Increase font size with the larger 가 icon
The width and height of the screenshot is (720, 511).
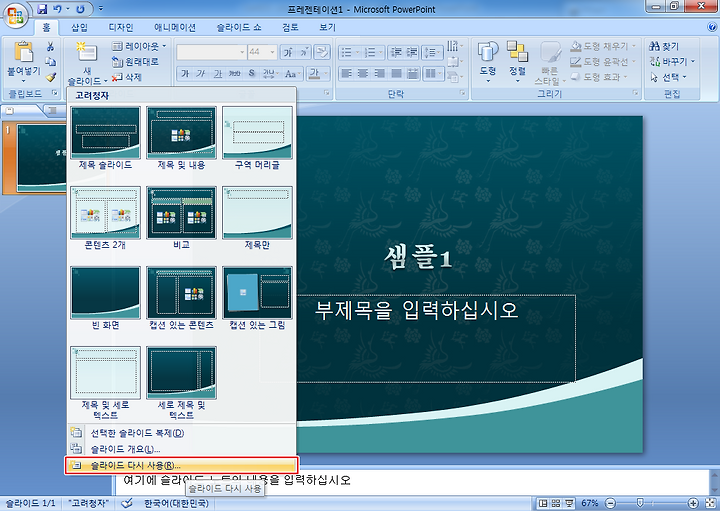288,52
